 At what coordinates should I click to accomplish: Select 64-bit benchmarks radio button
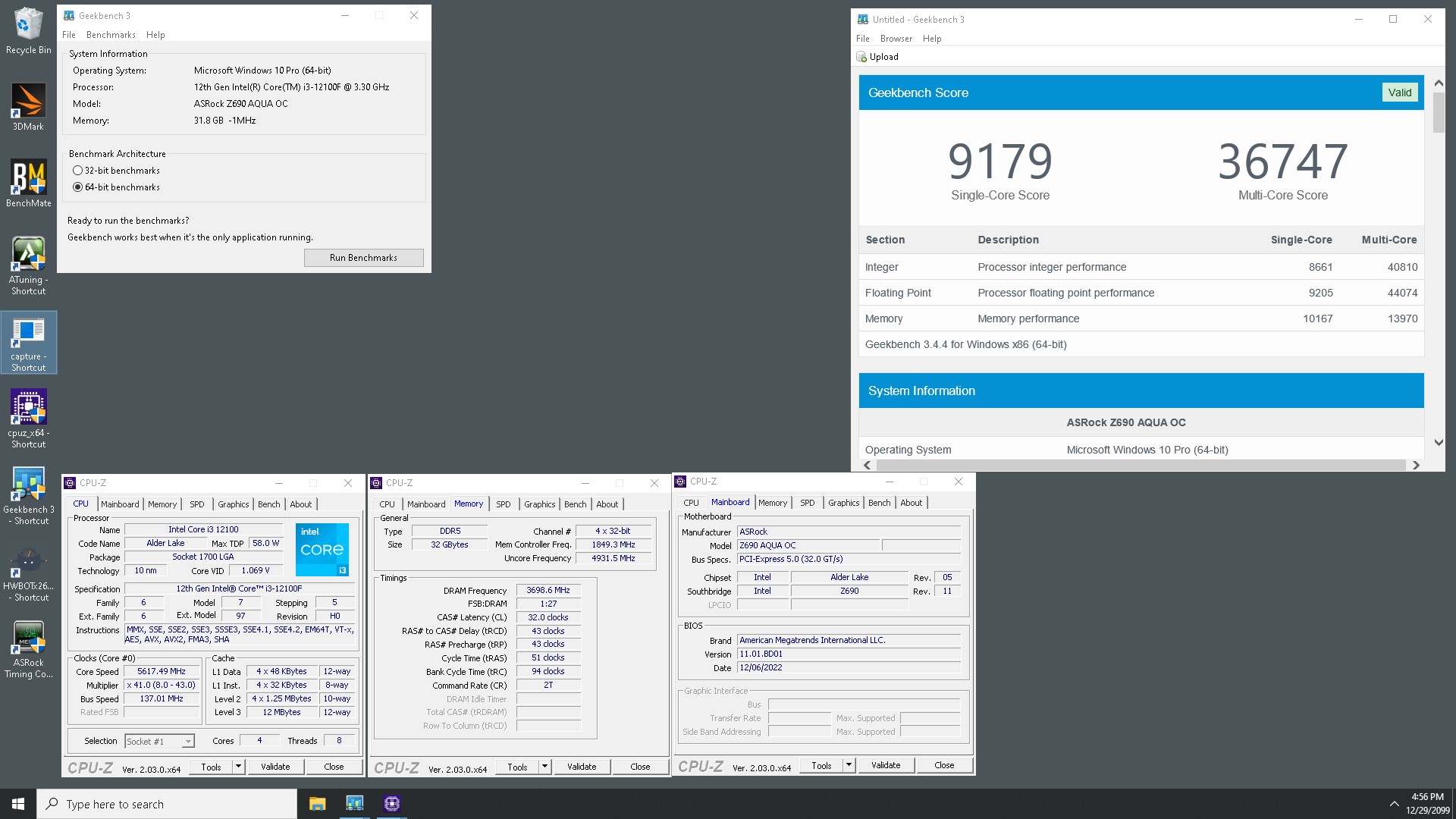(x=77, y=187)
